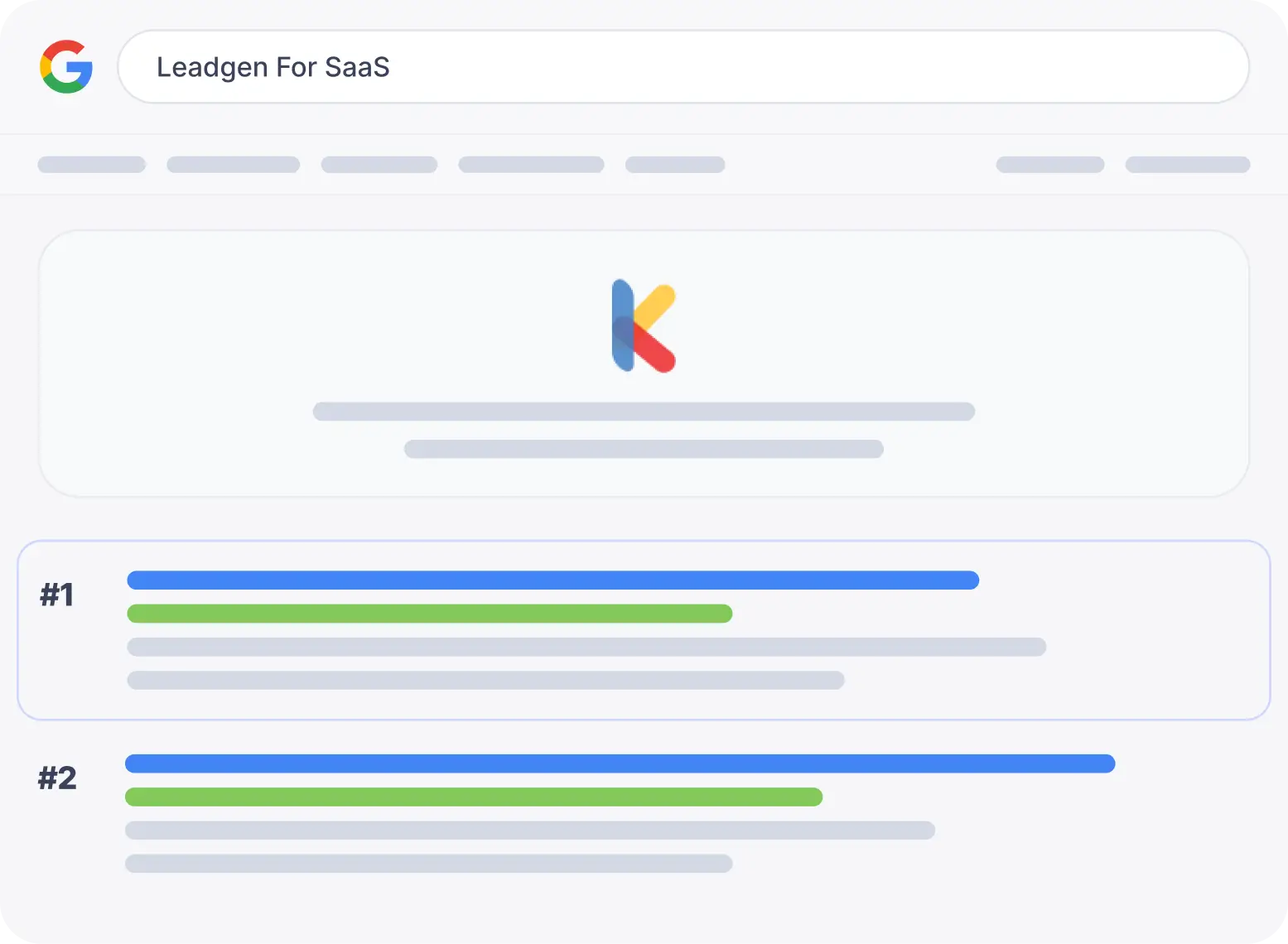Open the blue title link of result #1
The height and width of the screenshot is (944, 1288).
click(553, 580)
